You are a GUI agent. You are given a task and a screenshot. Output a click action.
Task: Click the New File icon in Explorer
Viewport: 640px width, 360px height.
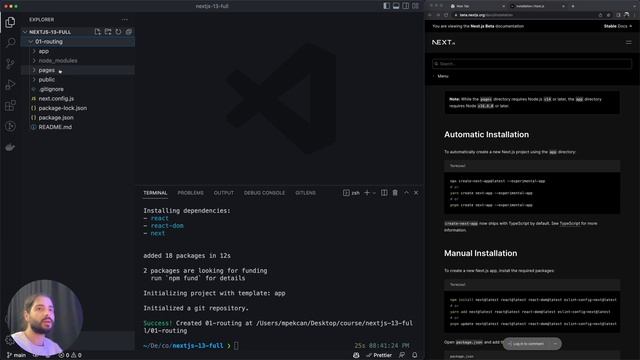pos(98,32)
